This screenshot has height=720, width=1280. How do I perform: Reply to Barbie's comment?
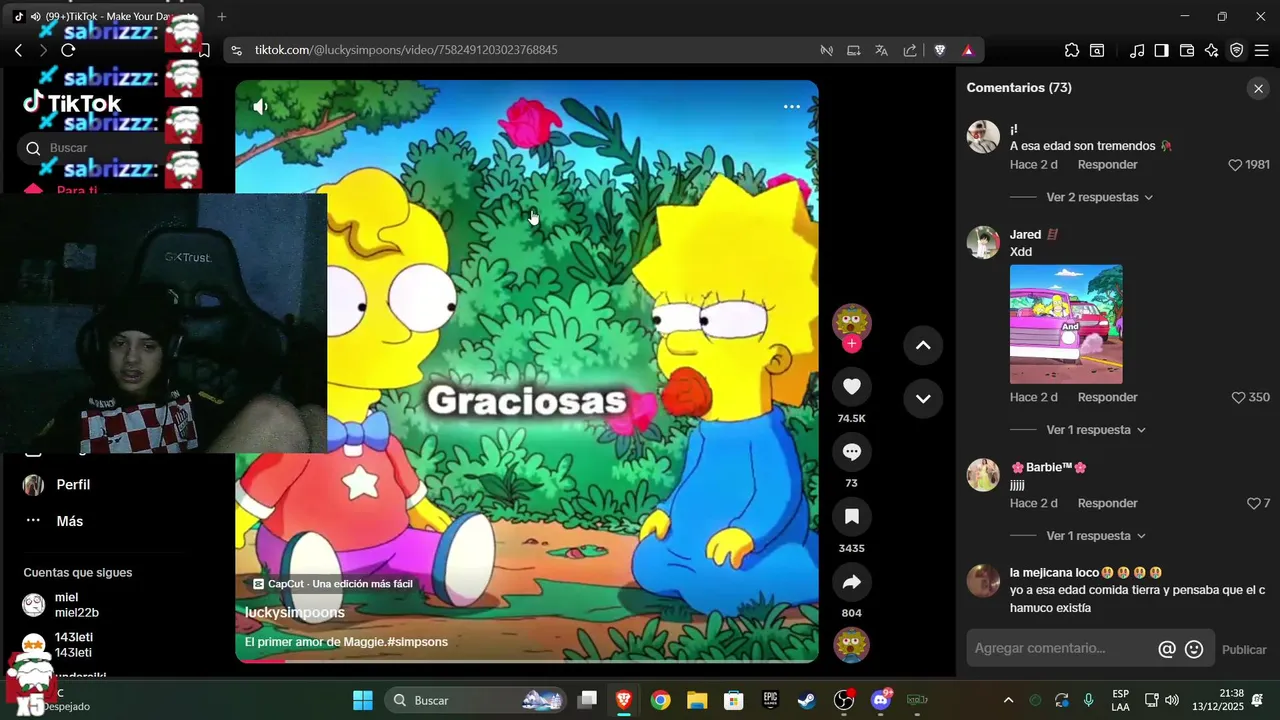click(1107, 504)
